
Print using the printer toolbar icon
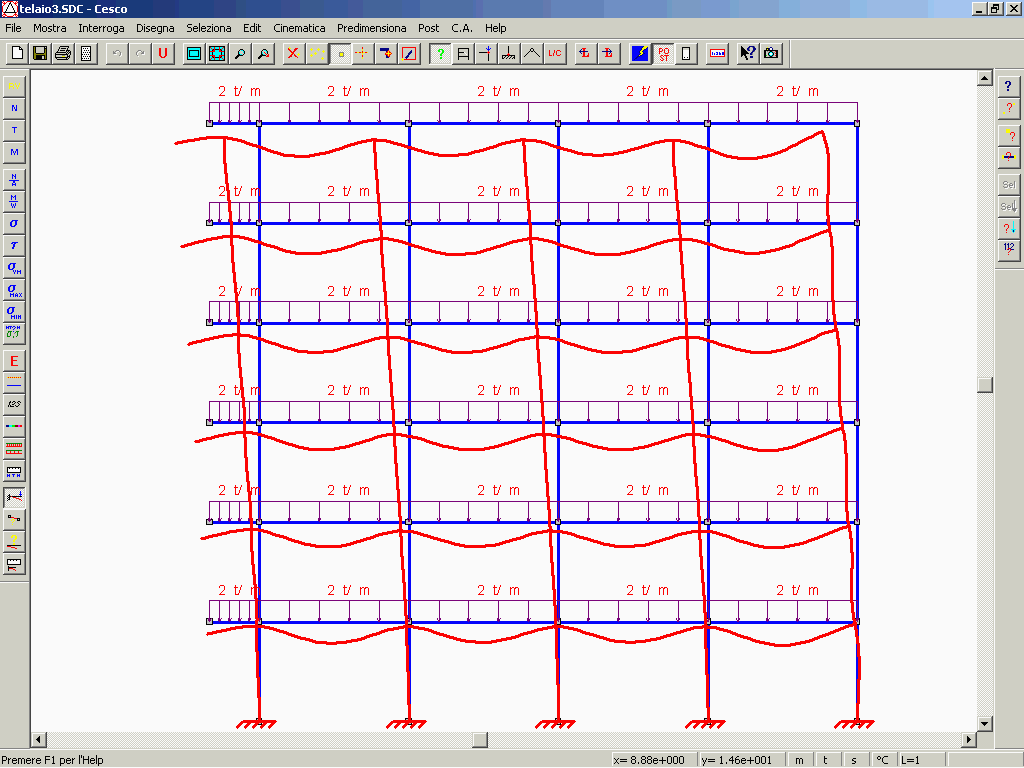(x=63, y=53)
